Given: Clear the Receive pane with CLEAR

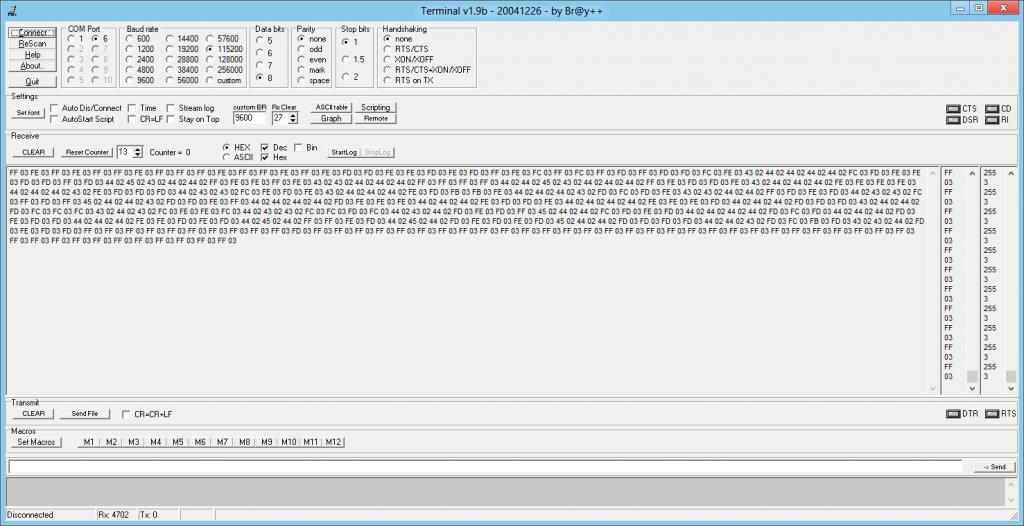Looking at the screenshot, I should click(33, 152).
